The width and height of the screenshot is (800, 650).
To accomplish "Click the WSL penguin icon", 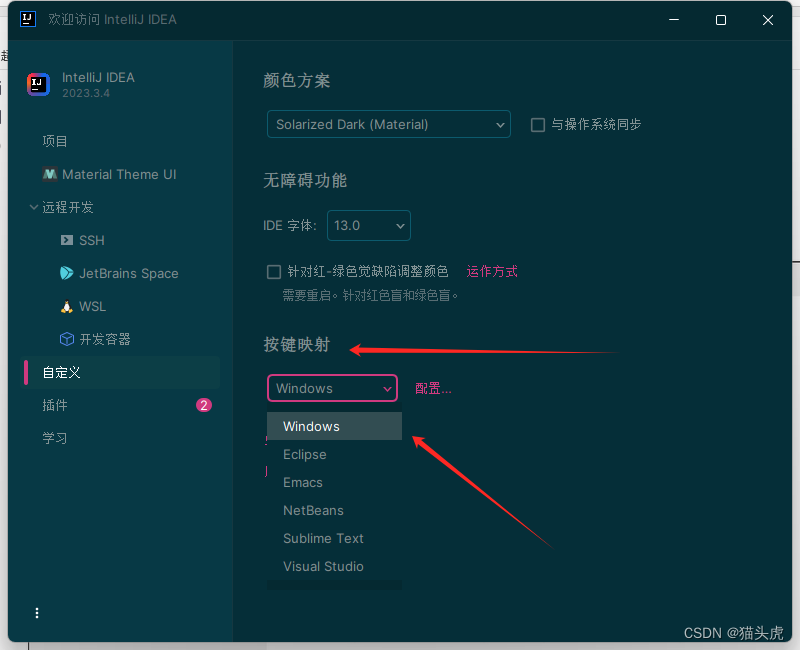I will point(67,306).
